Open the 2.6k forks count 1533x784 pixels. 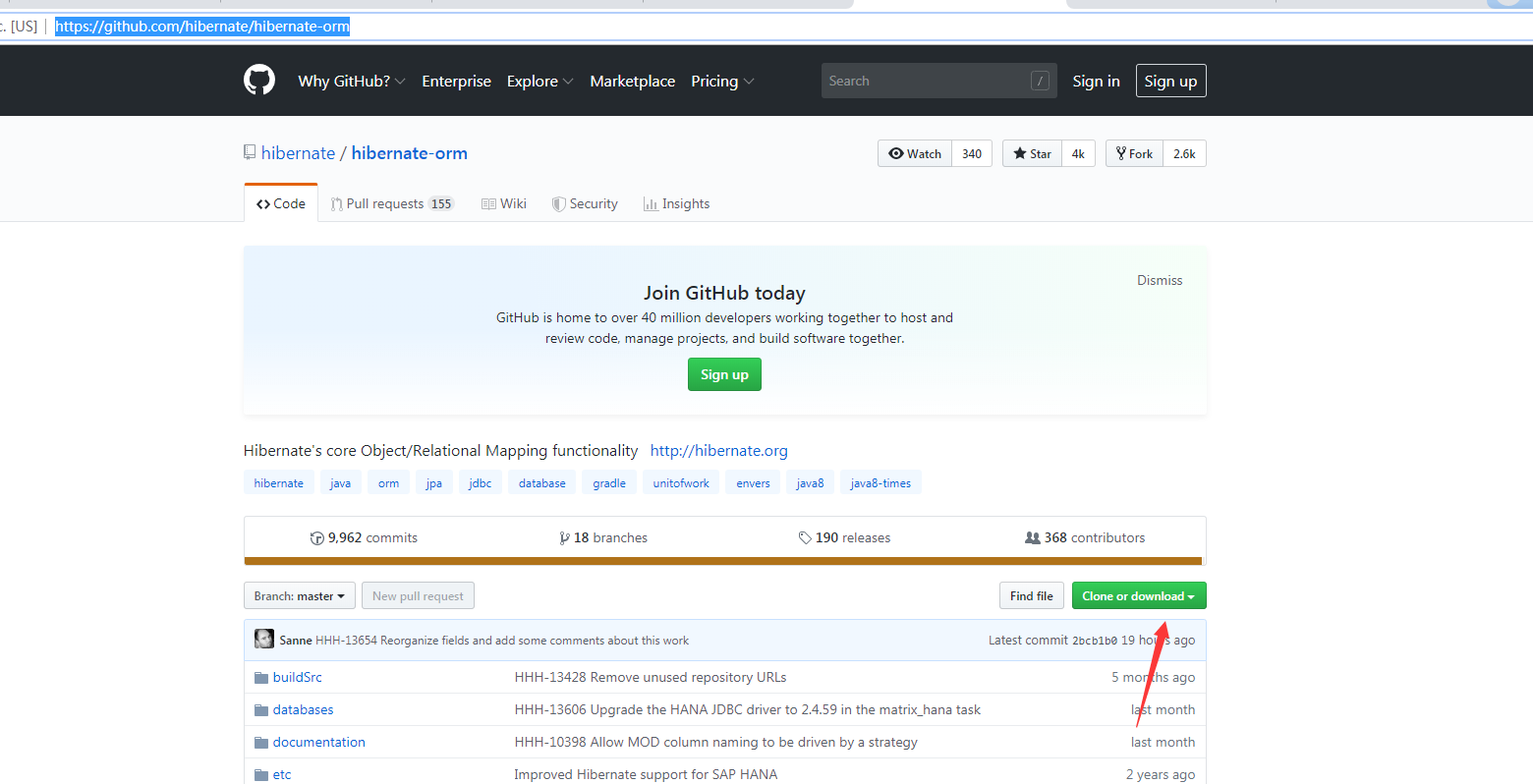1184,153
